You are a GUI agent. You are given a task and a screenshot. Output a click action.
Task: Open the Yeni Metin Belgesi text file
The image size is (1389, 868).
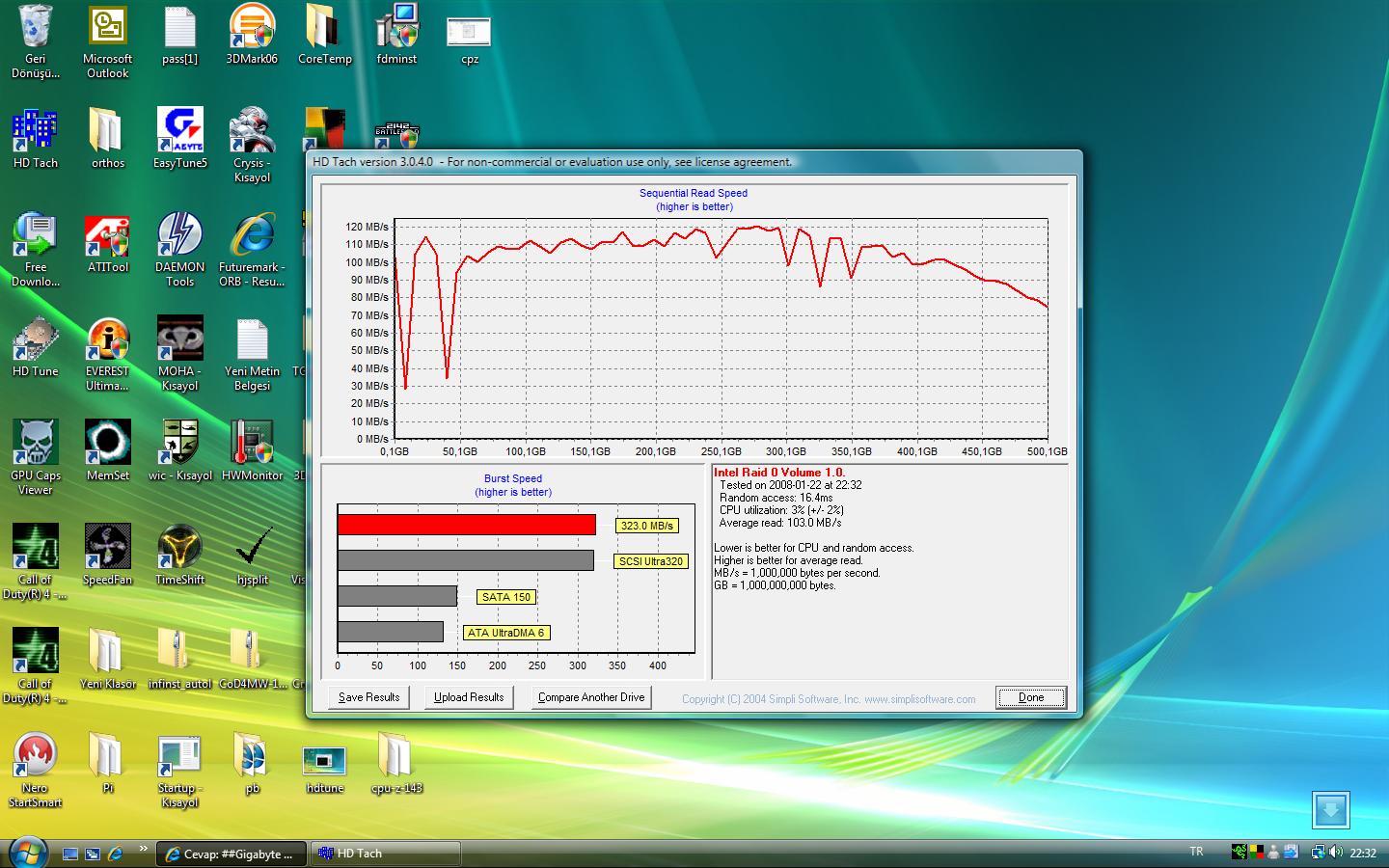[x=252, y=353]
